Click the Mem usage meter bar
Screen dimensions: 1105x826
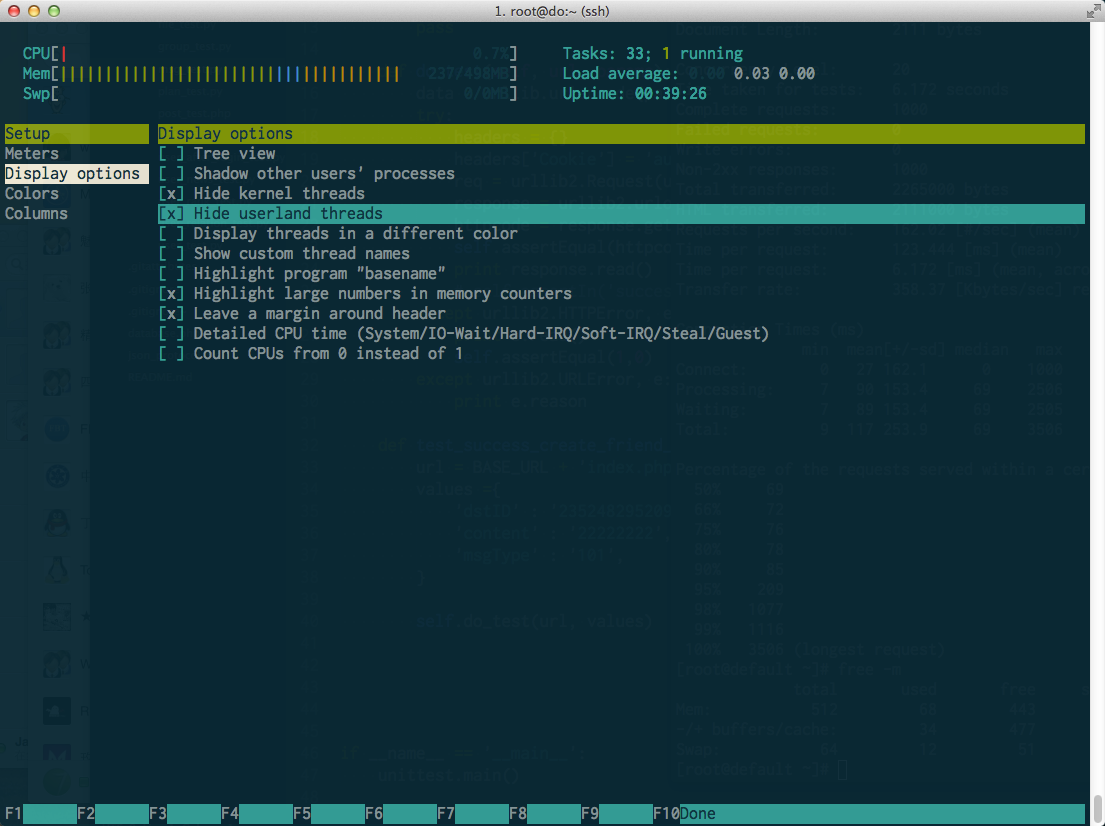(x=270, y=73)
